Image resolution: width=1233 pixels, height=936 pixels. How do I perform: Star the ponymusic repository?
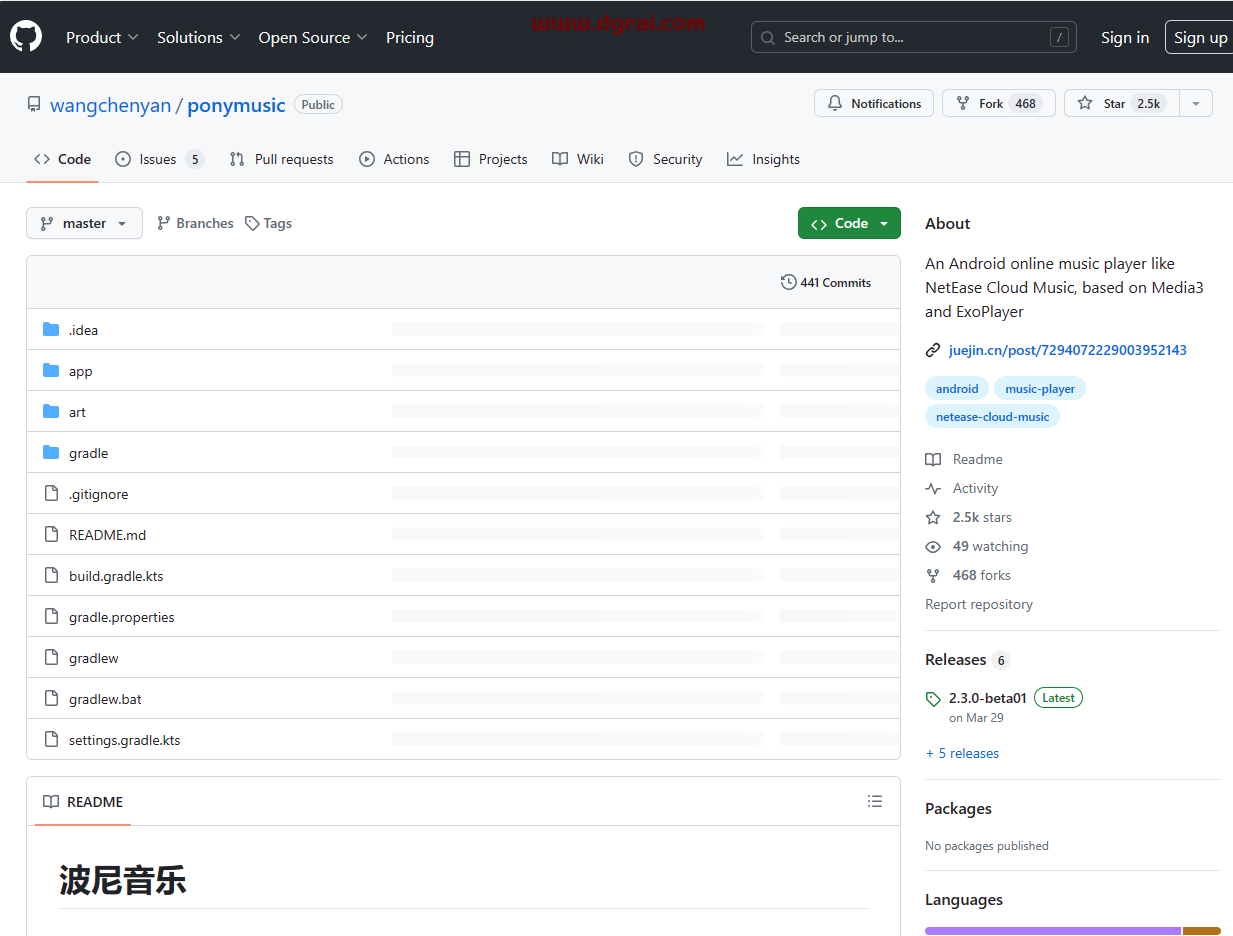pyautogui.click(x=1122, y=103)
